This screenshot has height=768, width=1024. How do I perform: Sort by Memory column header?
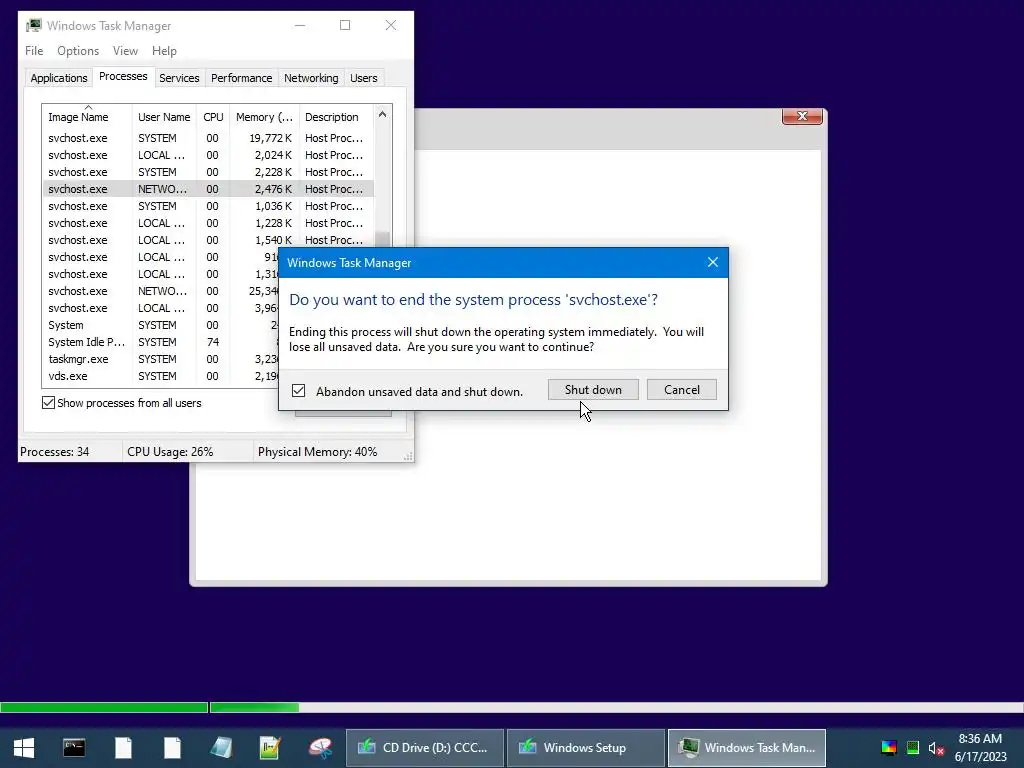coord(264,117)
